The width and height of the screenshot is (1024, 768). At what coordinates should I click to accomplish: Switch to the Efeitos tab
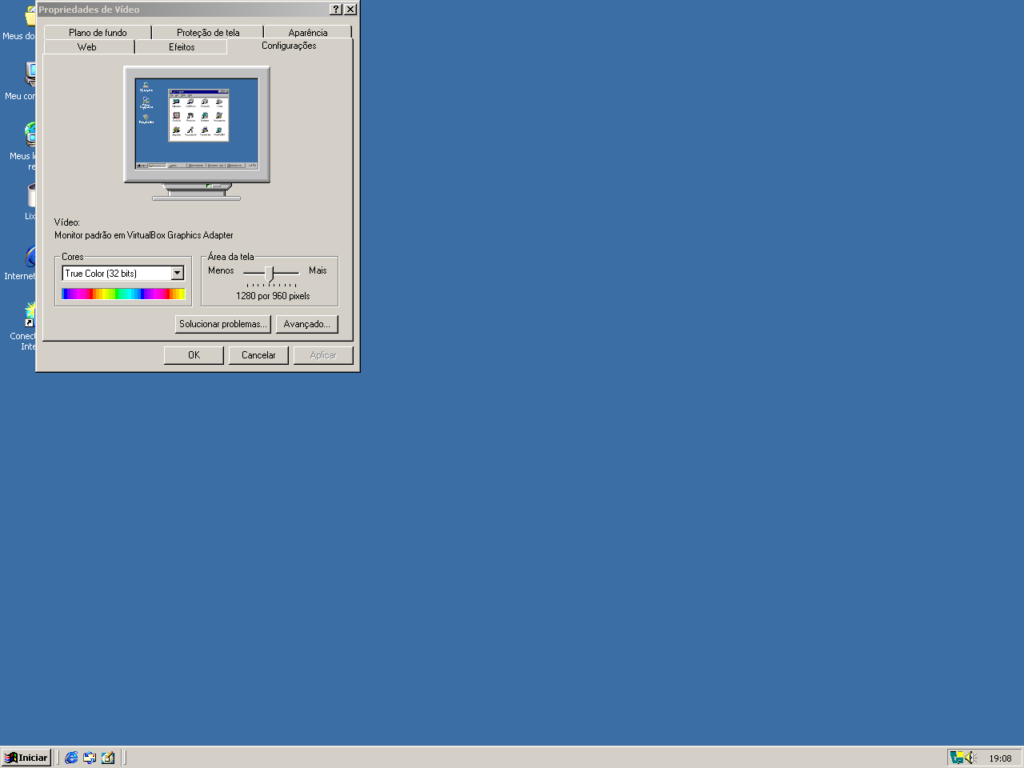tap(181, 47)
